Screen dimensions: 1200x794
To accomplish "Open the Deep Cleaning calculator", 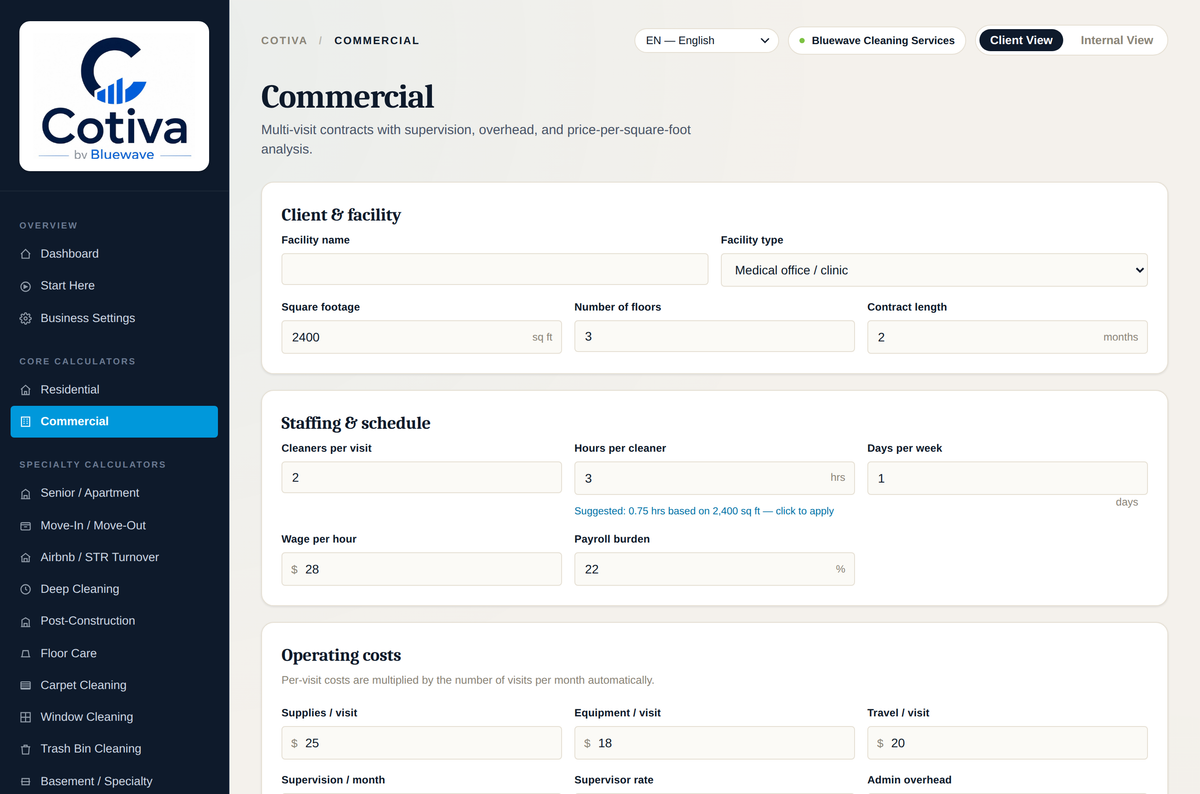I will point(114,589).
